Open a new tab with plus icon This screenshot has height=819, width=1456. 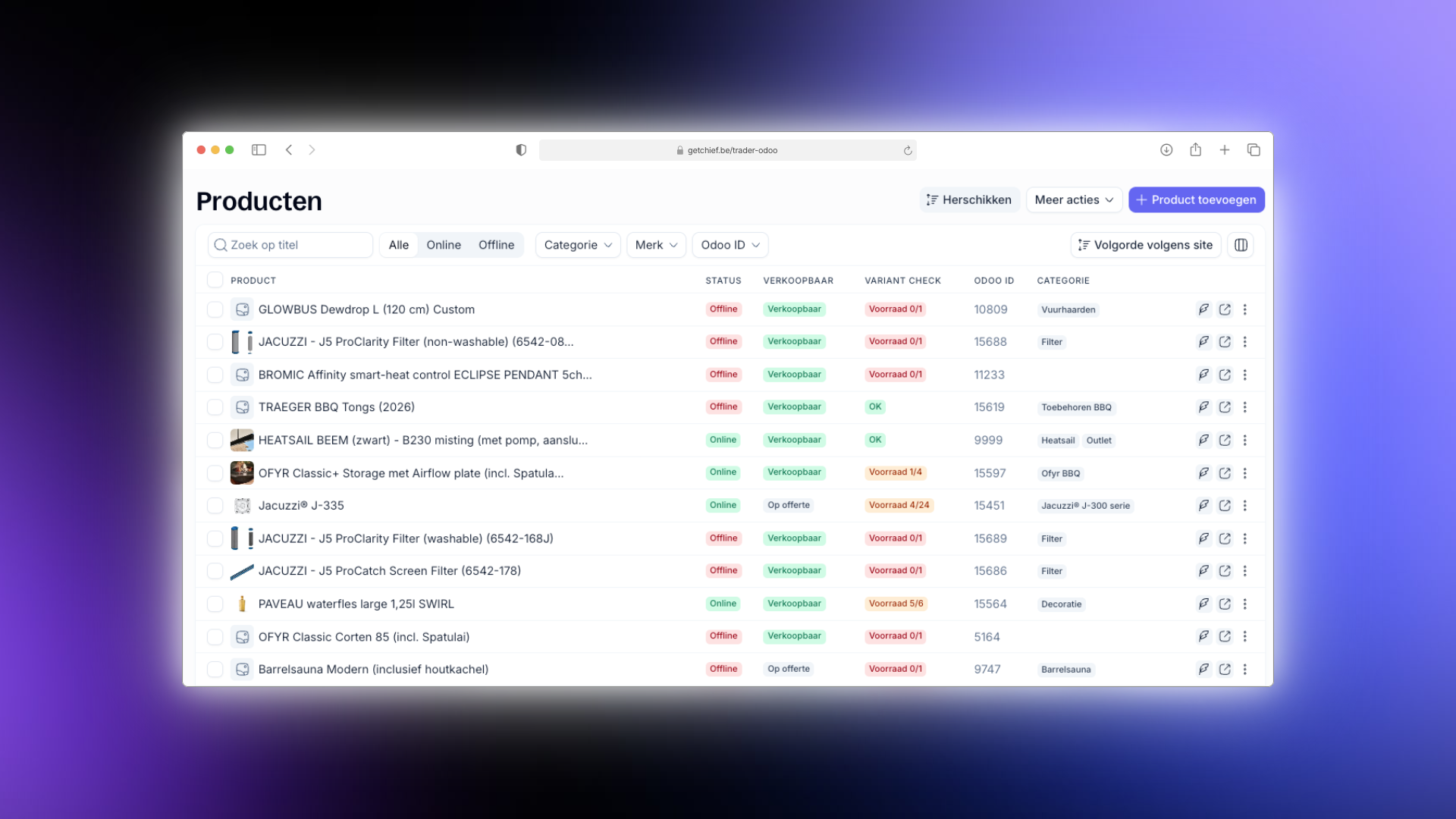pos(1225,150)
